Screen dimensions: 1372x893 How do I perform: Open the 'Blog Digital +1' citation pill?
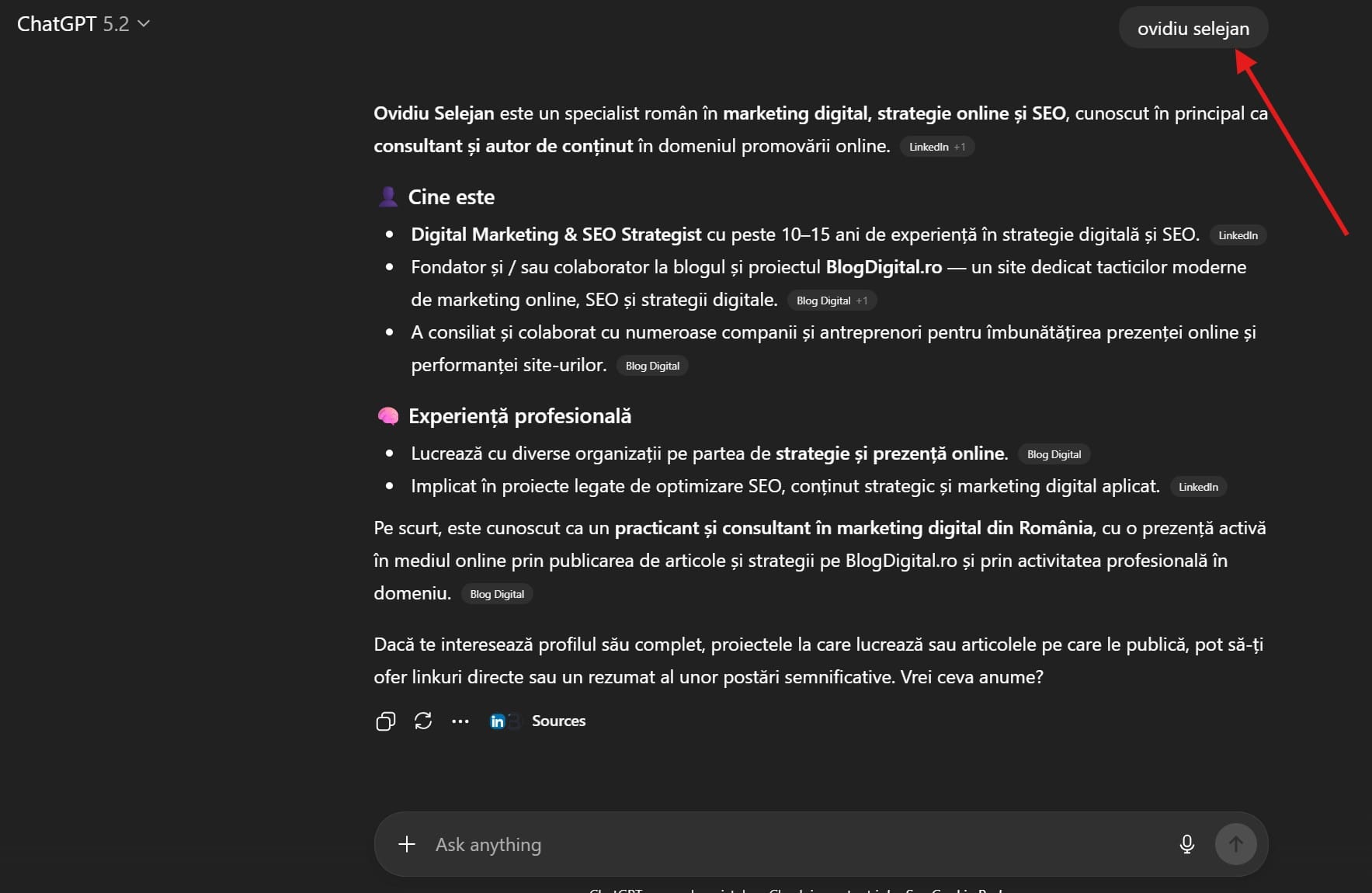point(832,301)
